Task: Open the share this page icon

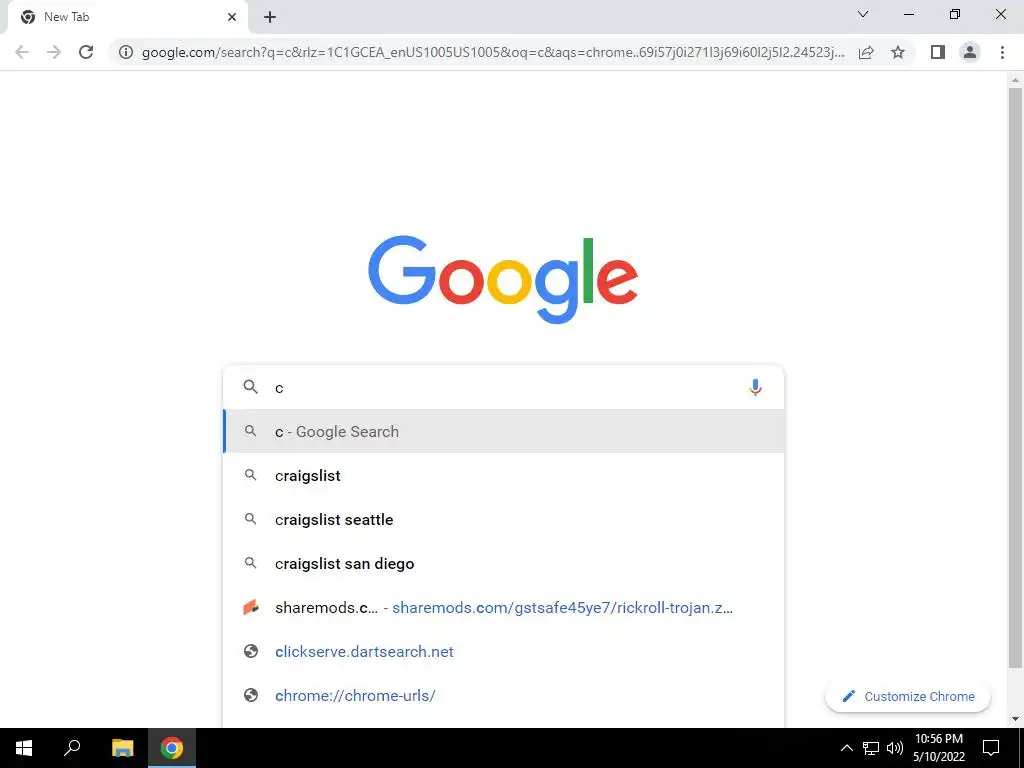Action: 866,52
